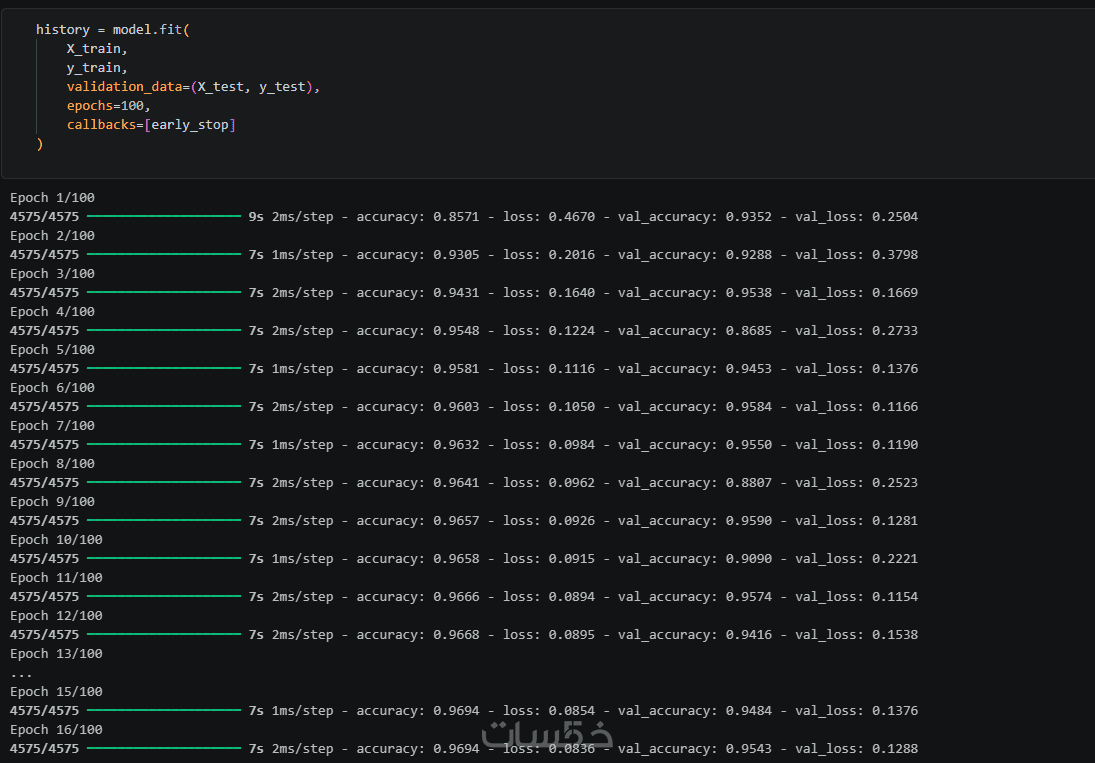1095x763 pixels.
Task: Click the accuracy value 0.8571
Action: coord(456,216)
